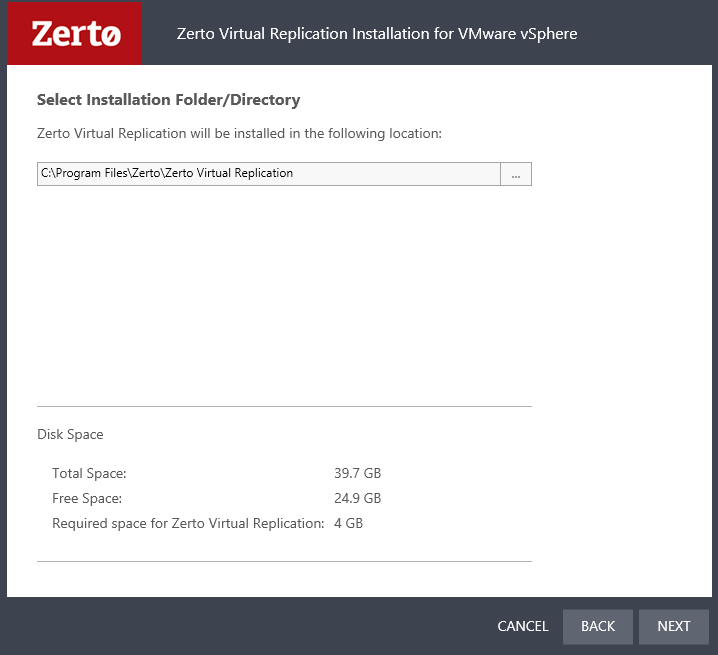This screenshot has height=655, width=718.
Task: Cancel the installation with CANCEL
Action: [522, 626]
